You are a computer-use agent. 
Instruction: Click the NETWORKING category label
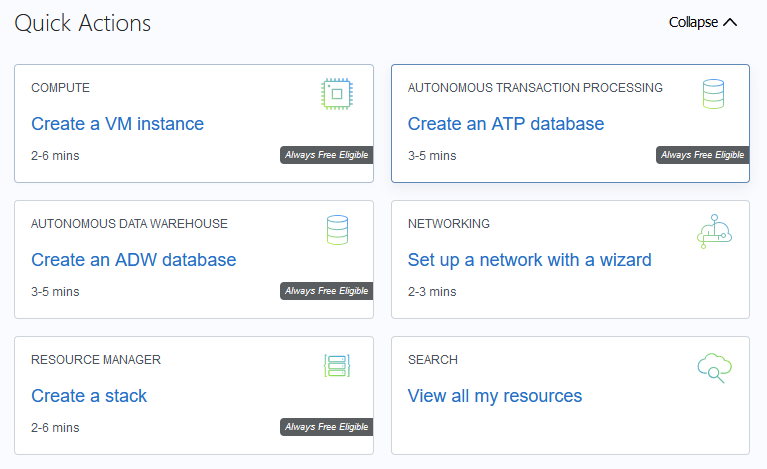pyautogui.click(x=449, y=224)
